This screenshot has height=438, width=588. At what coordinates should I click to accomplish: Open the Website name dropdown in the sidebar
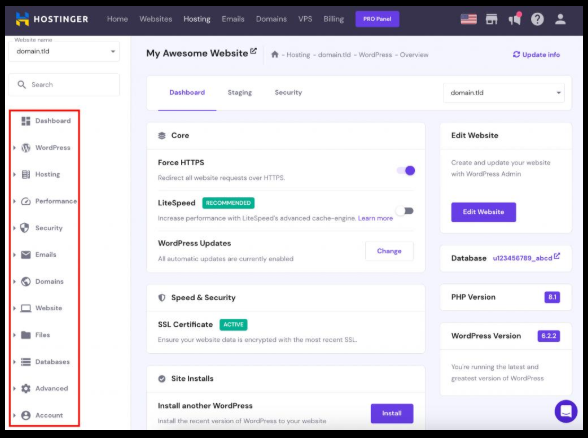tap(64, 51)
